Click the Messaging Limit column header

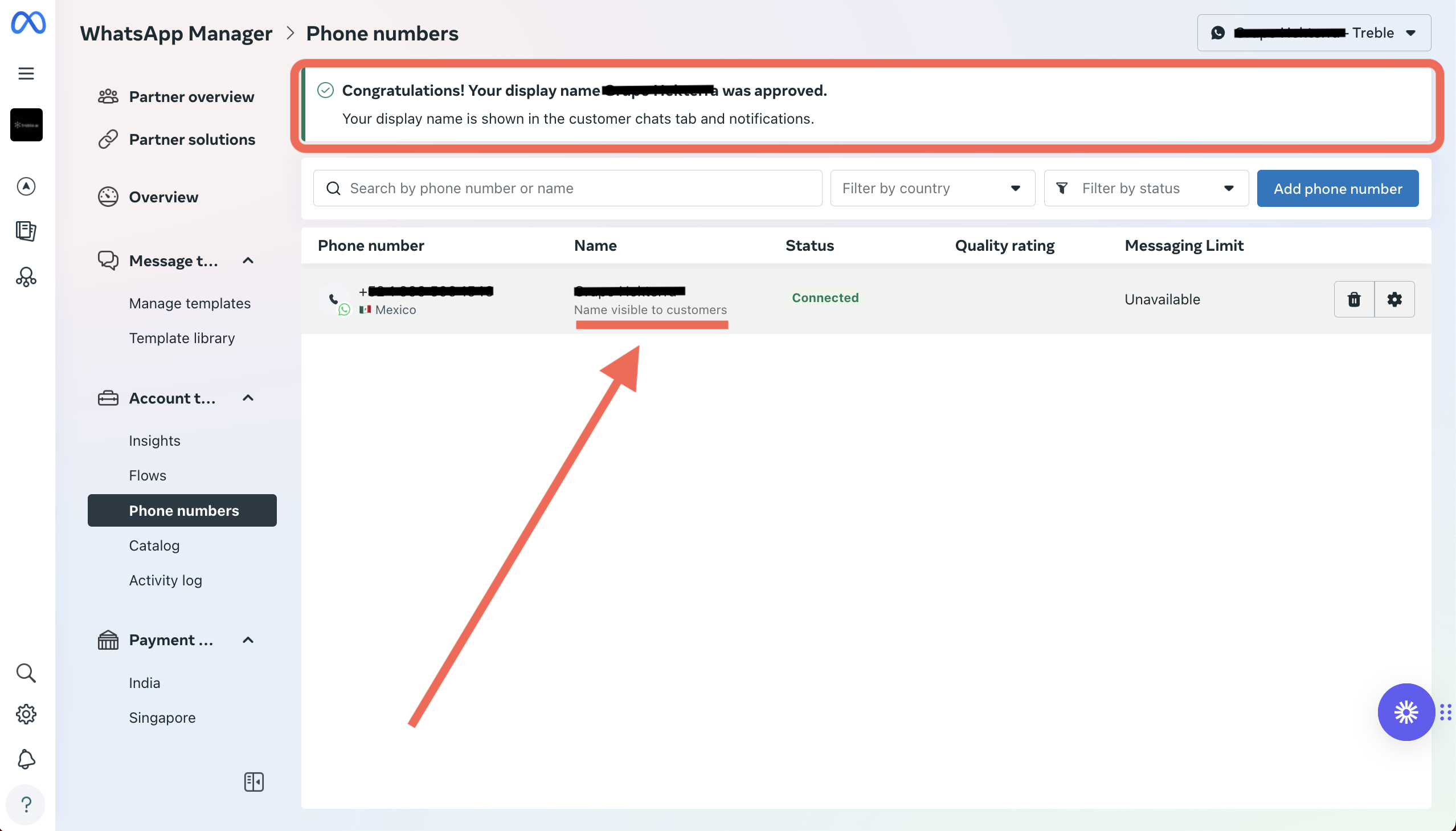point(1184,246)
